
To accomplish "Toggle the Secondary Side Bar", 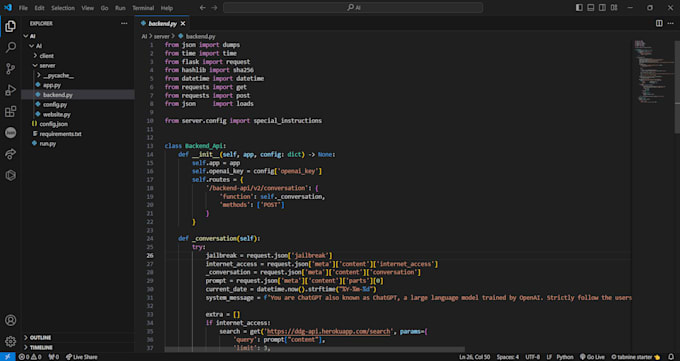I will pos(602,8).
